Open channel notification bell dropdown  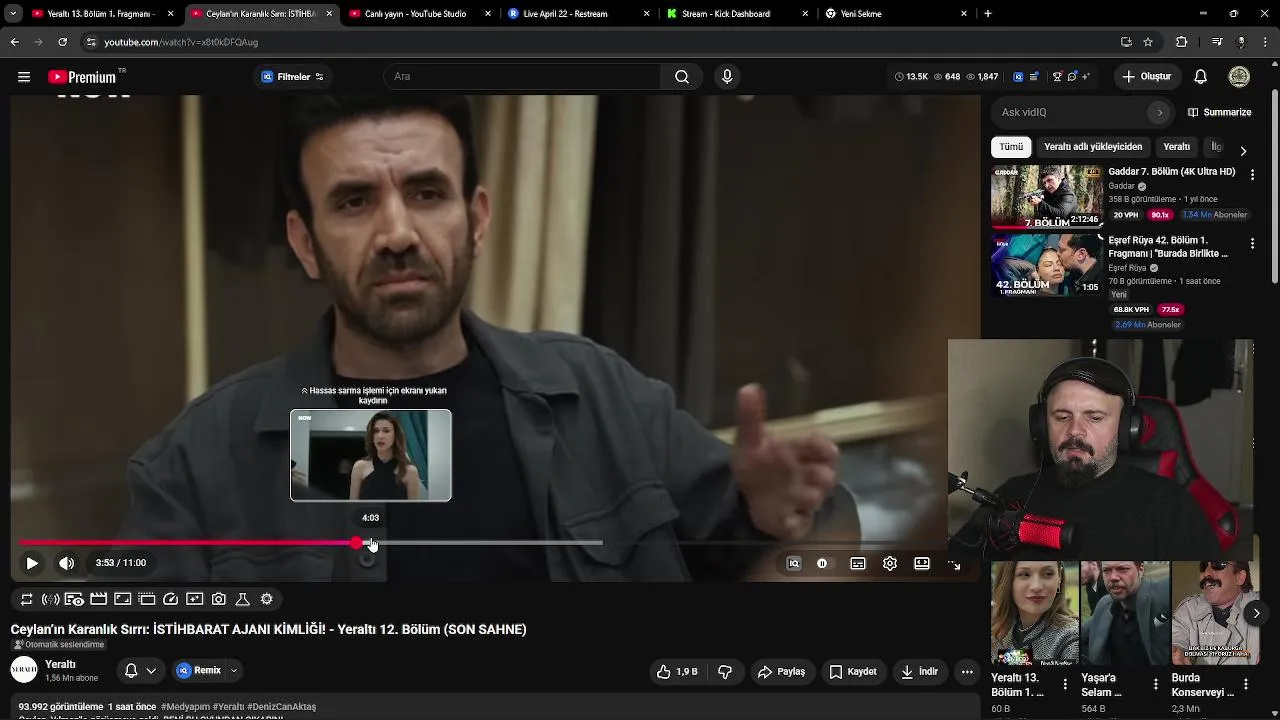140,671
